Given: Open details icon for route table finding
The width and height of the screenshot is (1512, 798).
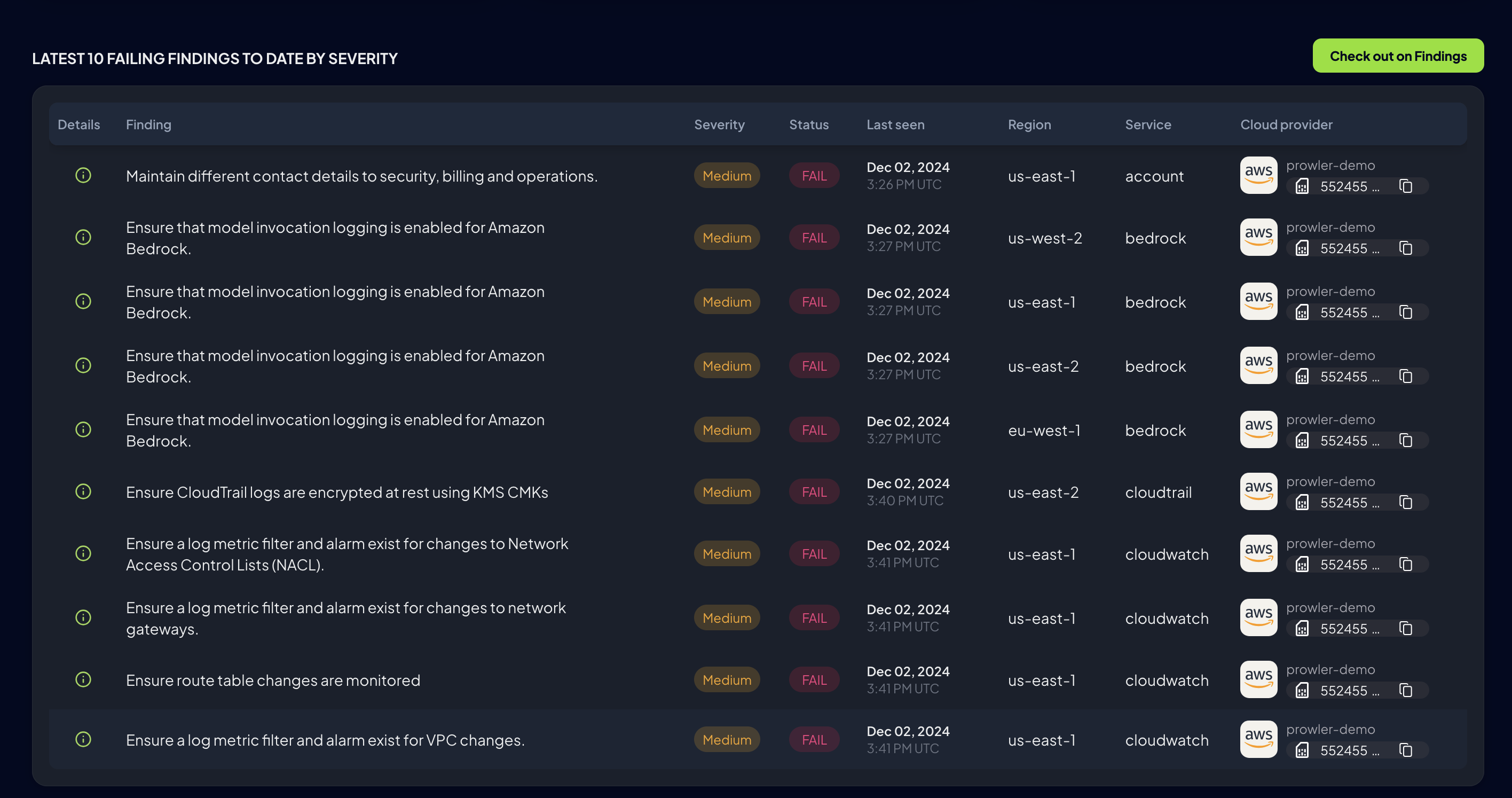Looking at the screenshot, I should pyautogui.click(x=83, y=679).
